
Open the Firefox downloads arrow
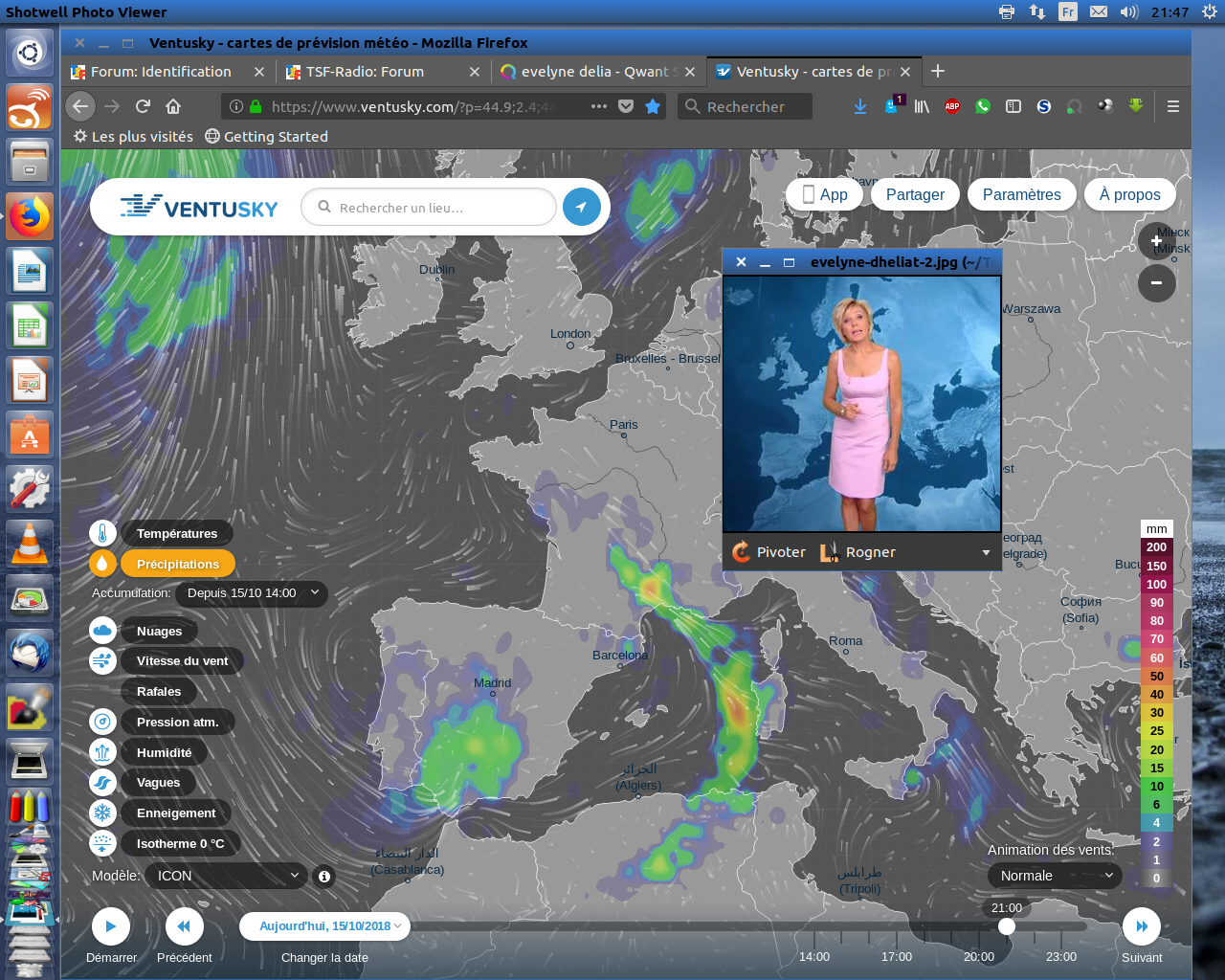tap(860, 106)
